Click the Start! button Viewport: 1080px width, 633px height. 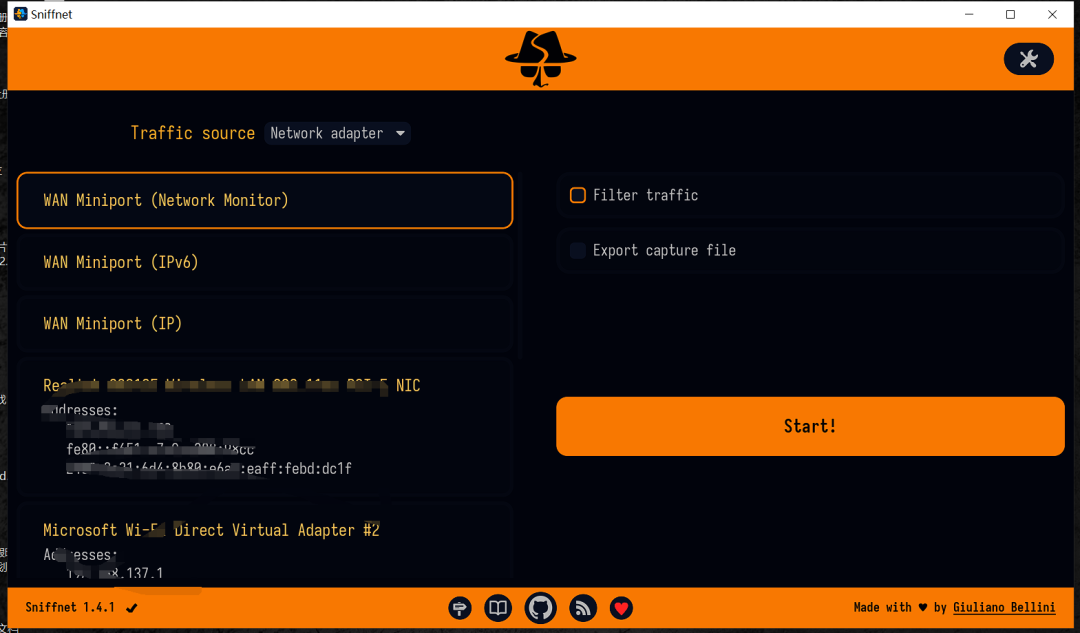tap(810, 426)
